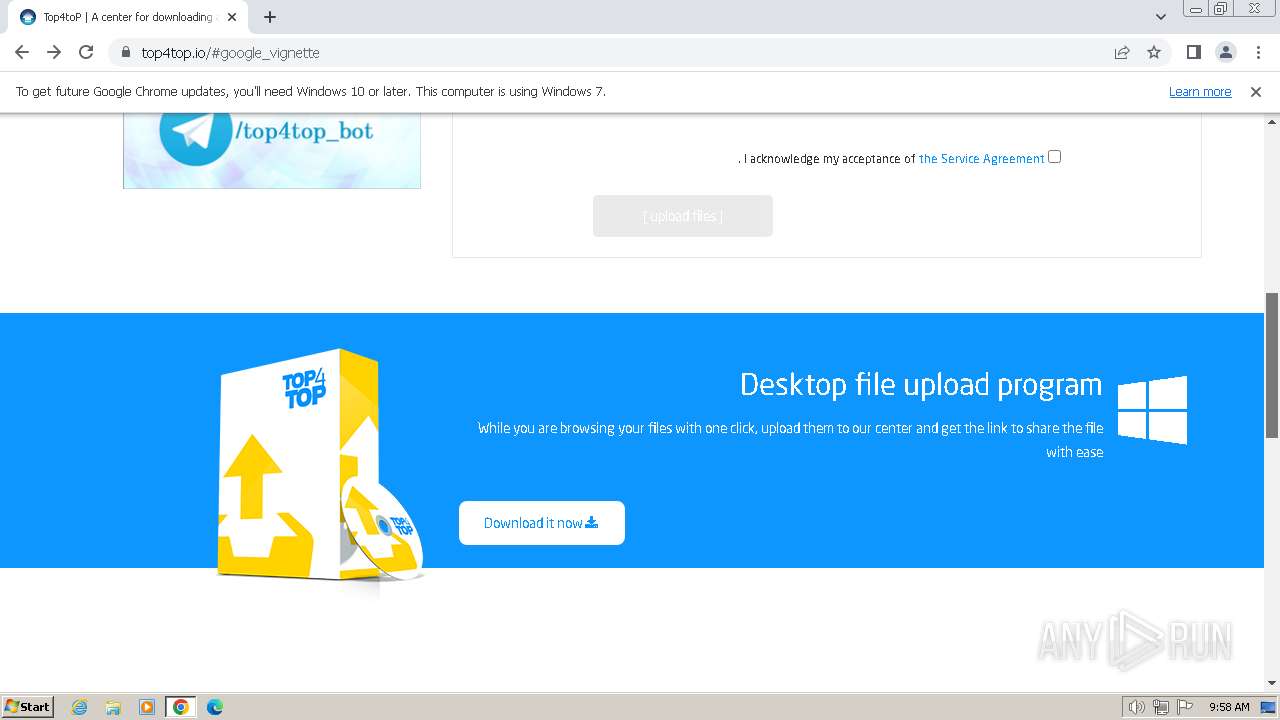Open Windows Media Player from the taskbar
1280x720 pixels.
(x=147, y=707)
